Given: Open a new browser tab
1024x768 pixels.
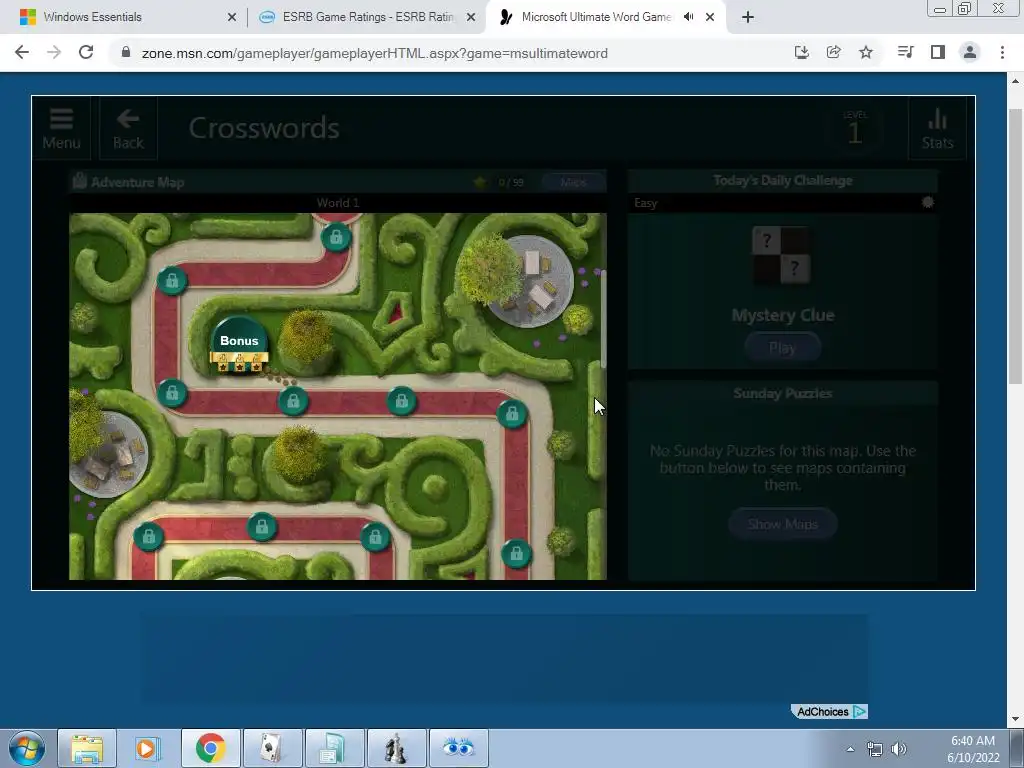Looking at the screenshot, I should pyautogui.click(x=748, y=17).
